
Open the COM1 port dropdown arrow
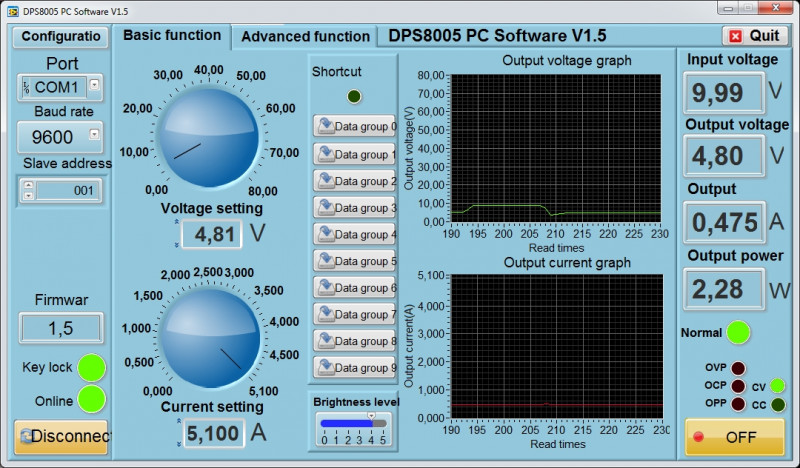coord(94,84)
